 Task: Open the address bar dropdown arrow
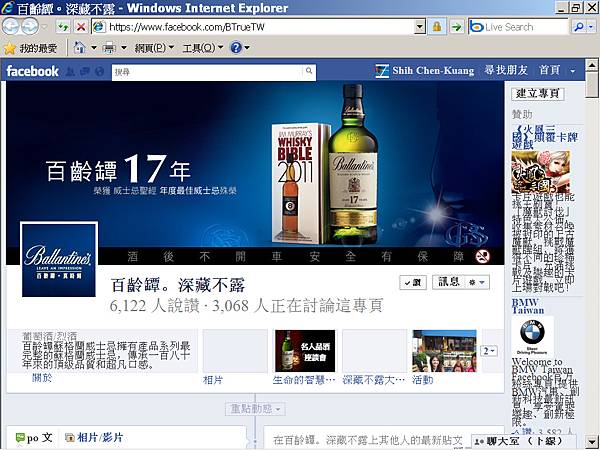(x=420, y=27)
